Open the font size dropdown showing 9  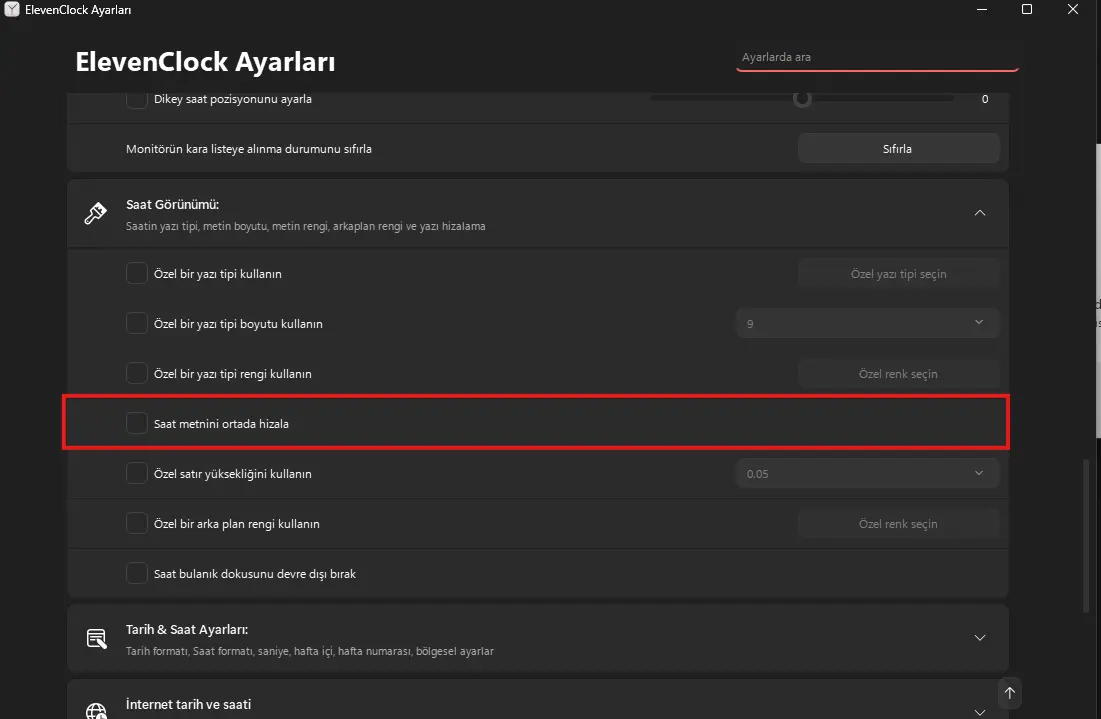(867, 323)
